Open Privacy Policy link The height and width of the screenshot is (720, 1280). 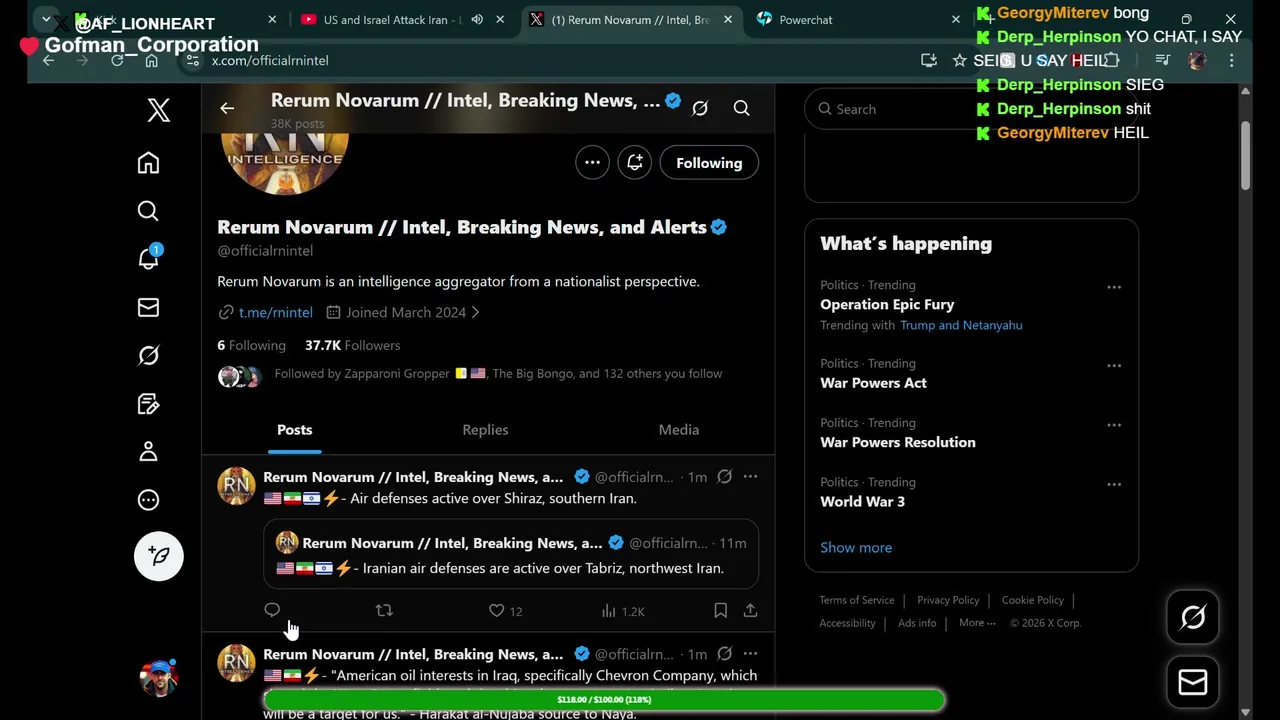948,600
